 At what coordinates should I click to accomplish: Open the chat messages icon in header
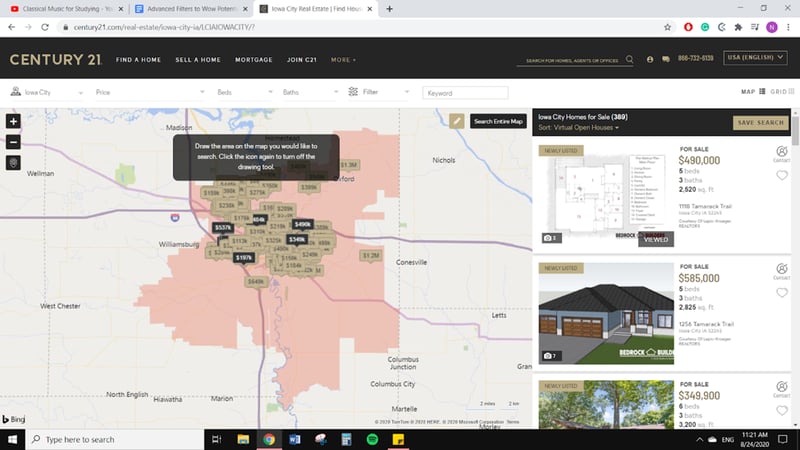click(x=666, y=59)
